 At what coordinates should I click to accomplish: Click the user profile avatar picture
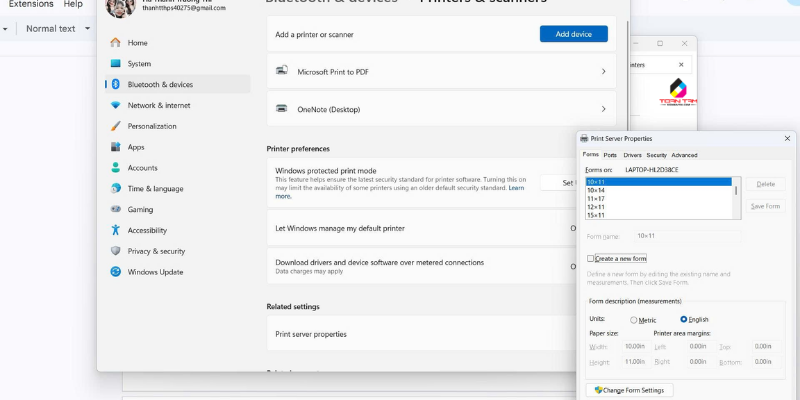pos(116,8)
